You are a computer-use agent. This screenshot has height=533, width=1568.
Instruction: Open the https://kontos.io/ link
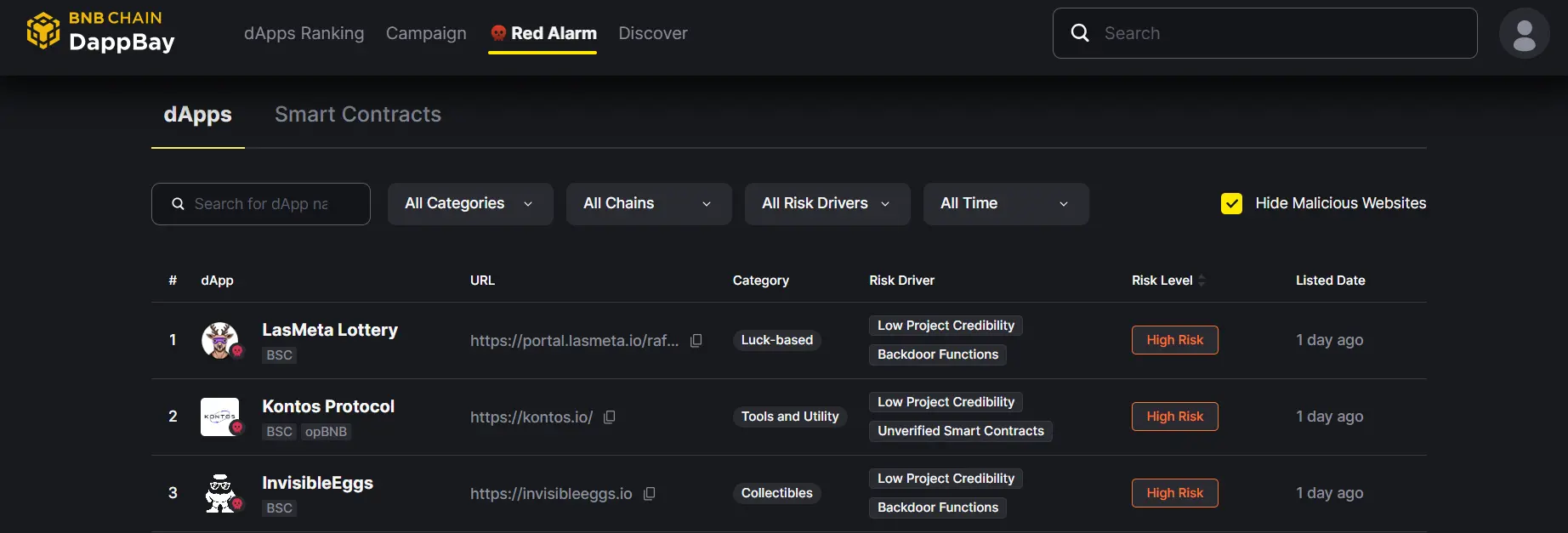[x=531, y=417]
